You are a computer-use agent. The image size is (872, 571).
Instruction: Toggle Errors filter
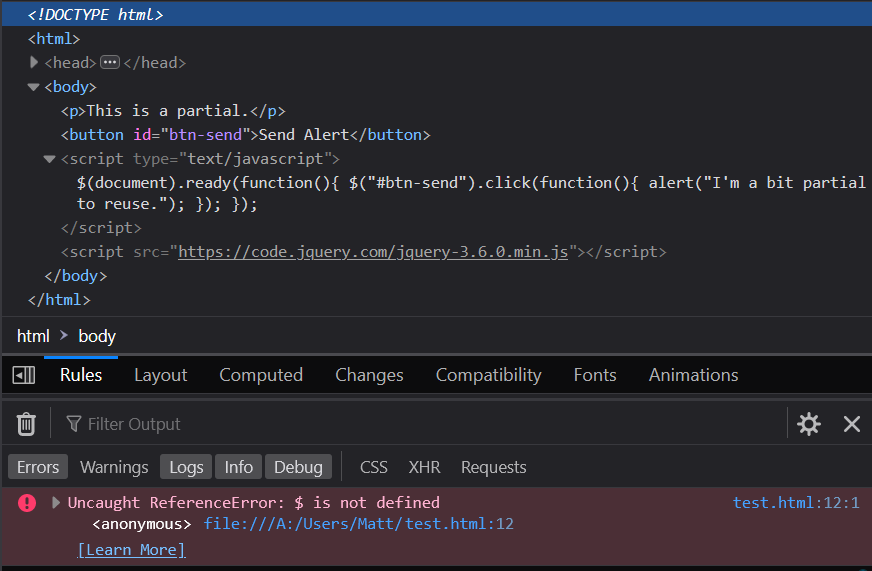click(x=38, y=467)
